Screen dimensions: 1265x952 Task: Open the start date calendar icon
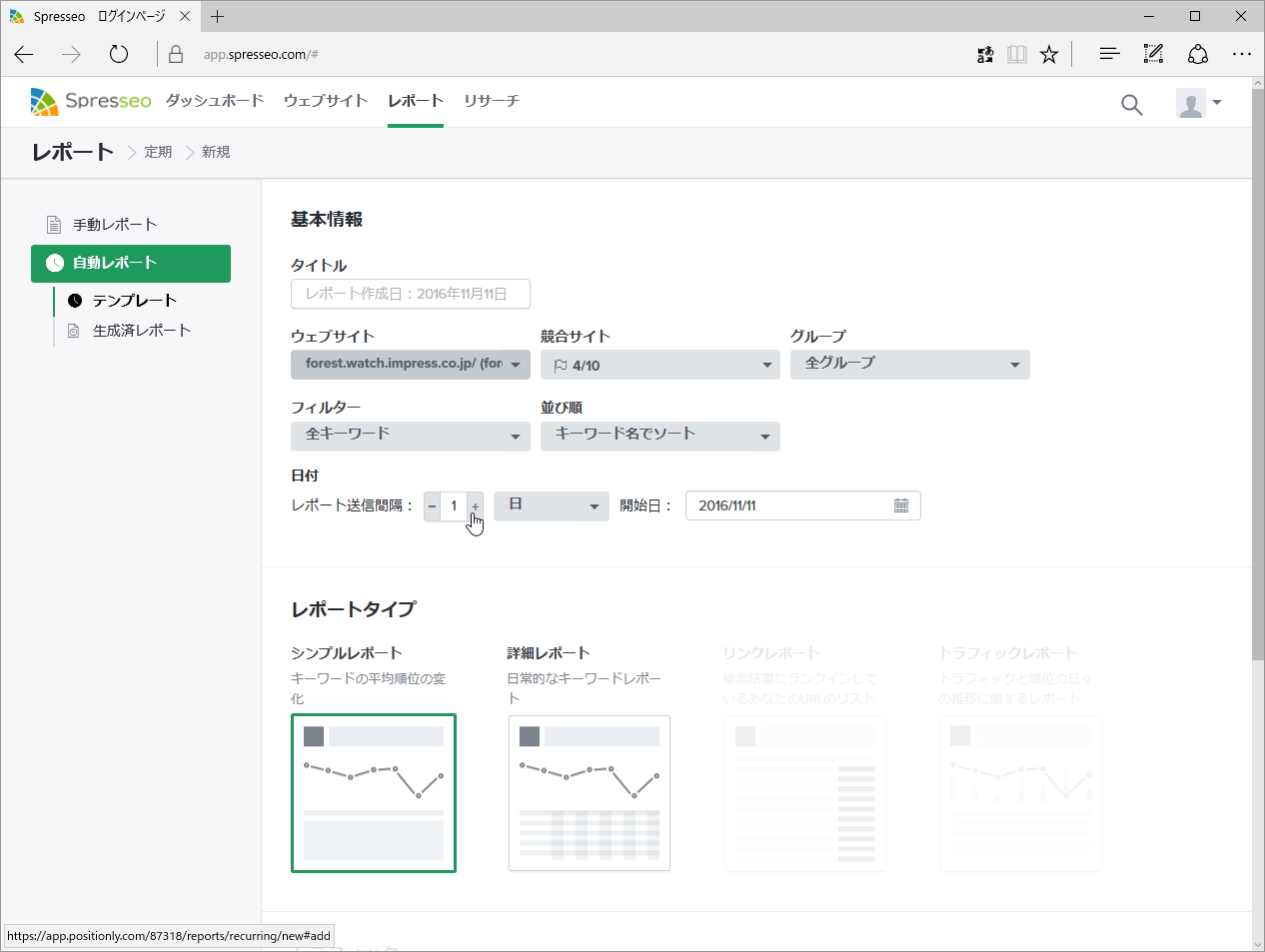tap(901, 505)
